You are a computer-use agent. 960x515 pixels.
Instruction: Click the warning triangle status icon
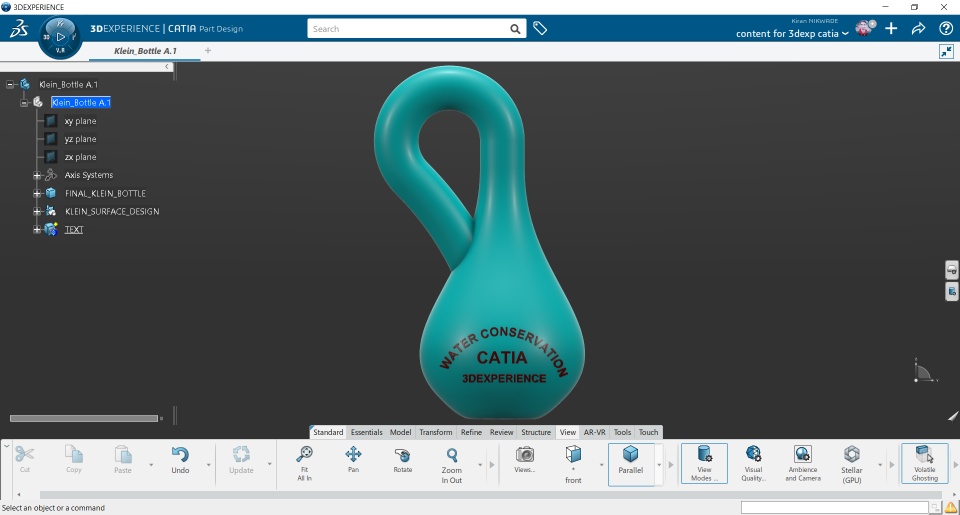click(x=950, y=507)
